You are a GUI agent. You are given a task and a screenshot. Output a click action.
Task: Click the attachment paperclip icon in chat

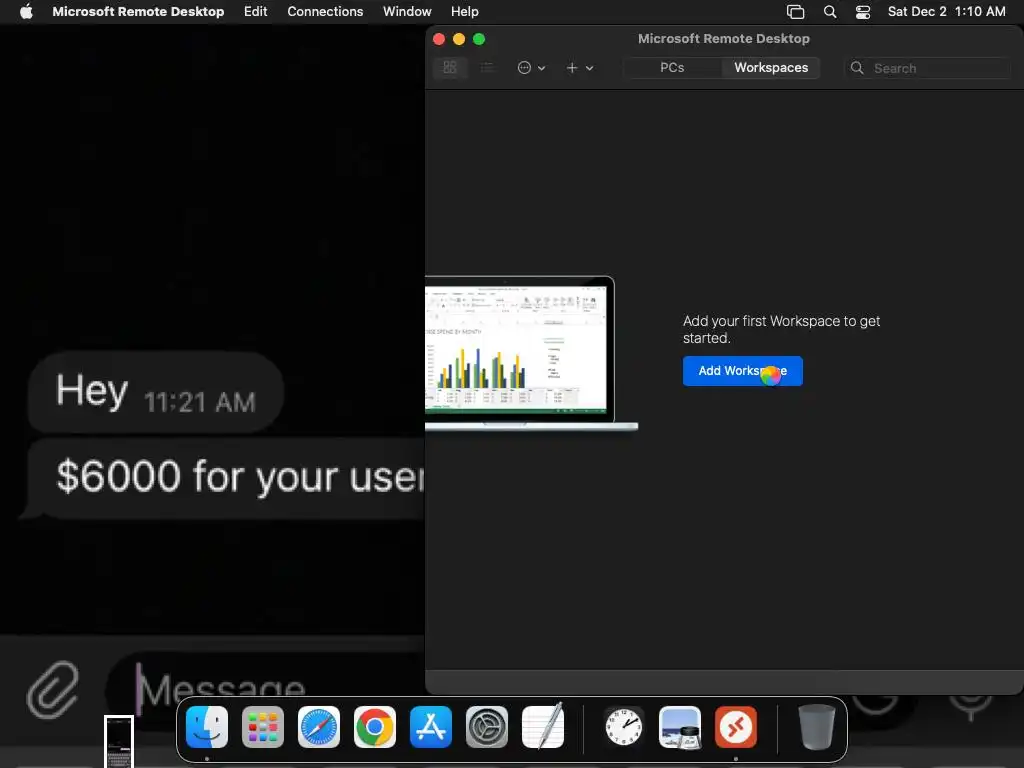(x=52, y=689)
